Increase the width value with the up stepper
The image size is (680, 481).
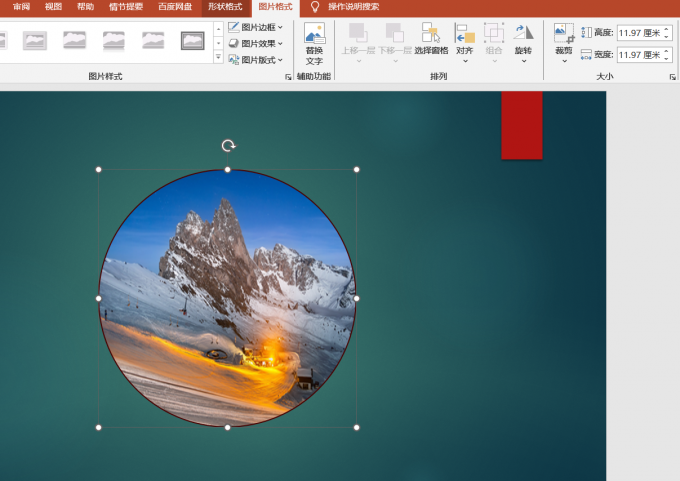point(667,51)
